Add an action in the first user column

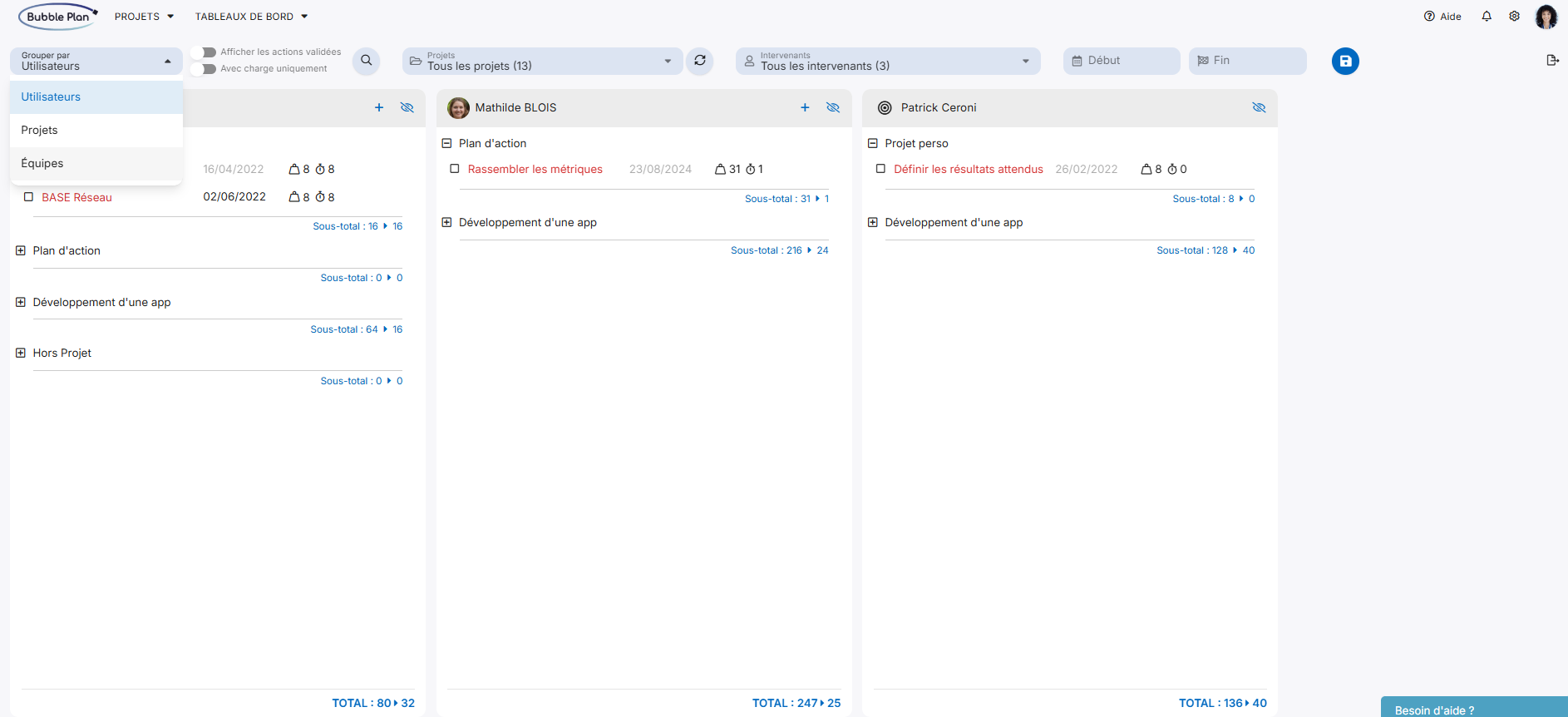tap(379, 107)
